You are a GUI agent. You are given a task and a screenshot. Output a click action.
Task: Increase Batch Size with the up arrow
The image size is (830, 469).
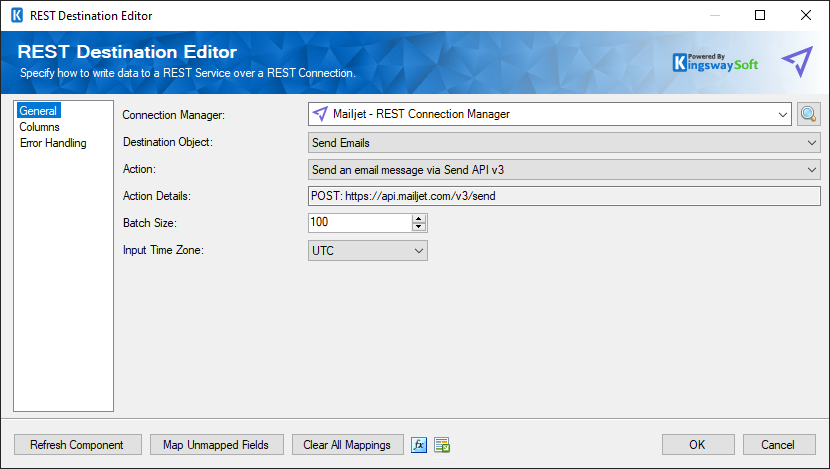[419, 219]
